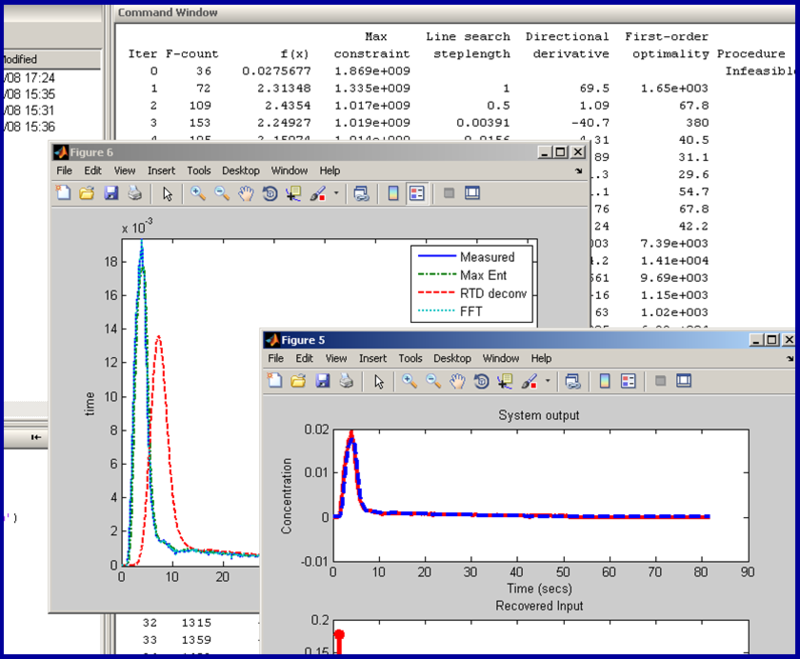Open Edit menu in Figure 5
This screenshot has width=800, height=659.
[305, 358]
